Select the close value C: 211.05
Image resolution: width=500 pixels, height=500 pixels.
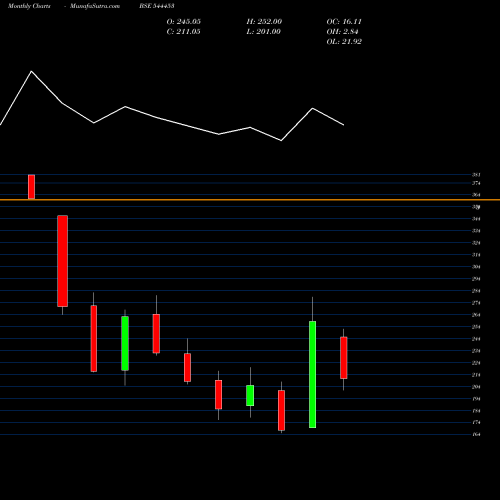pyautogui.click(x=184, y=32)
